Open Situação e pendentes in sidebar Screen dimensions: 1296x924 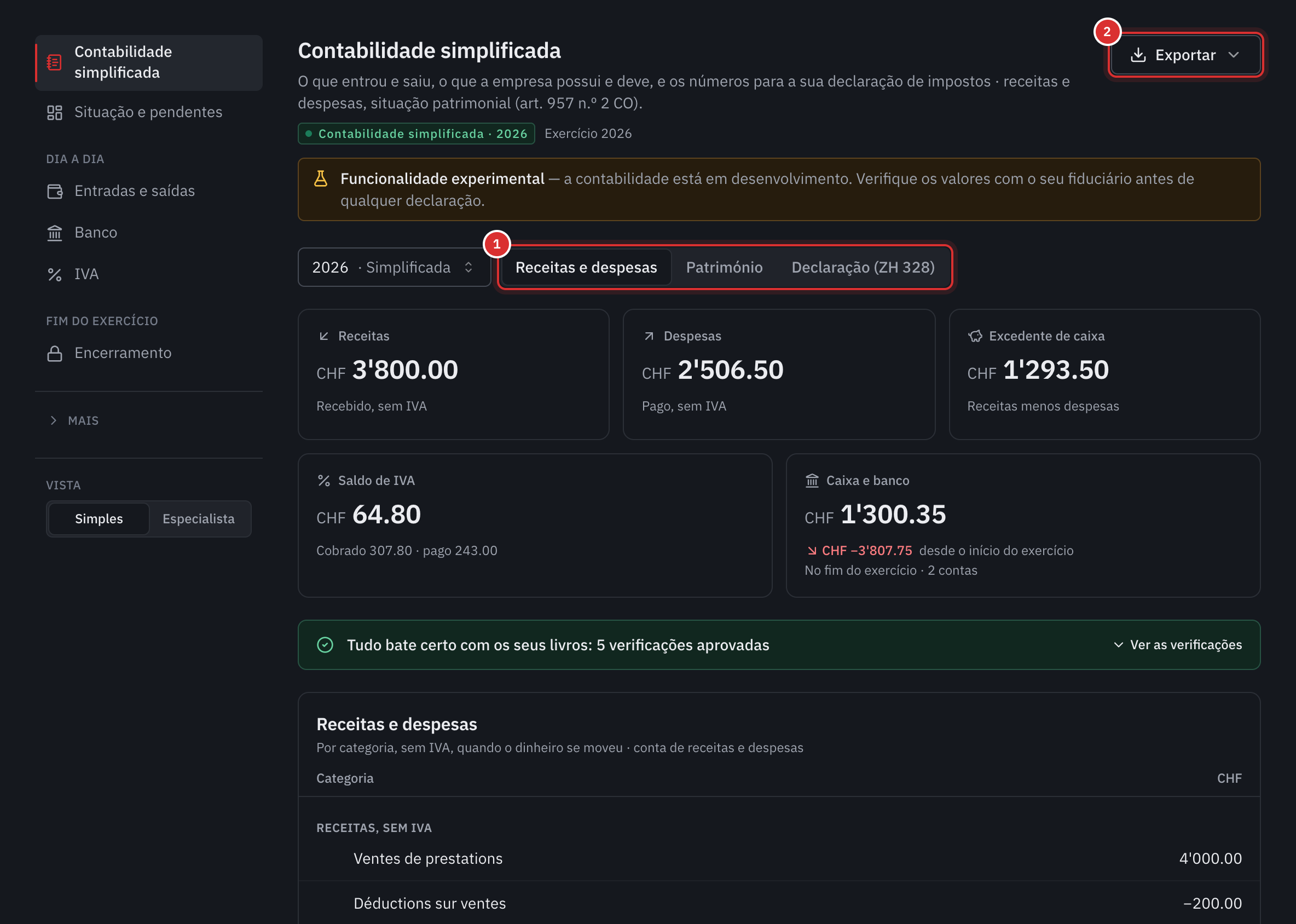[148, 113]
